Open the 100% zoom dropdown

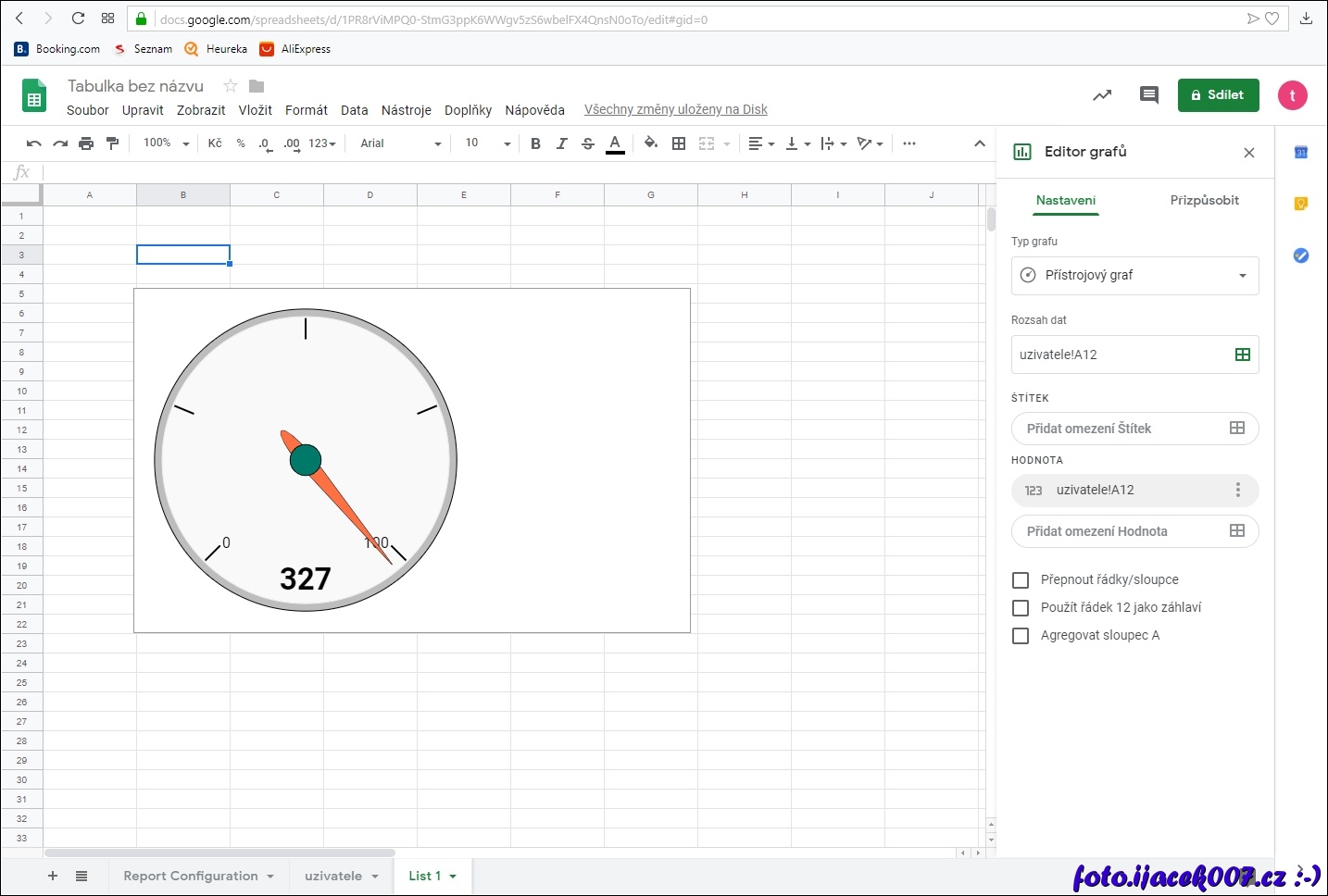pos(166,143)
